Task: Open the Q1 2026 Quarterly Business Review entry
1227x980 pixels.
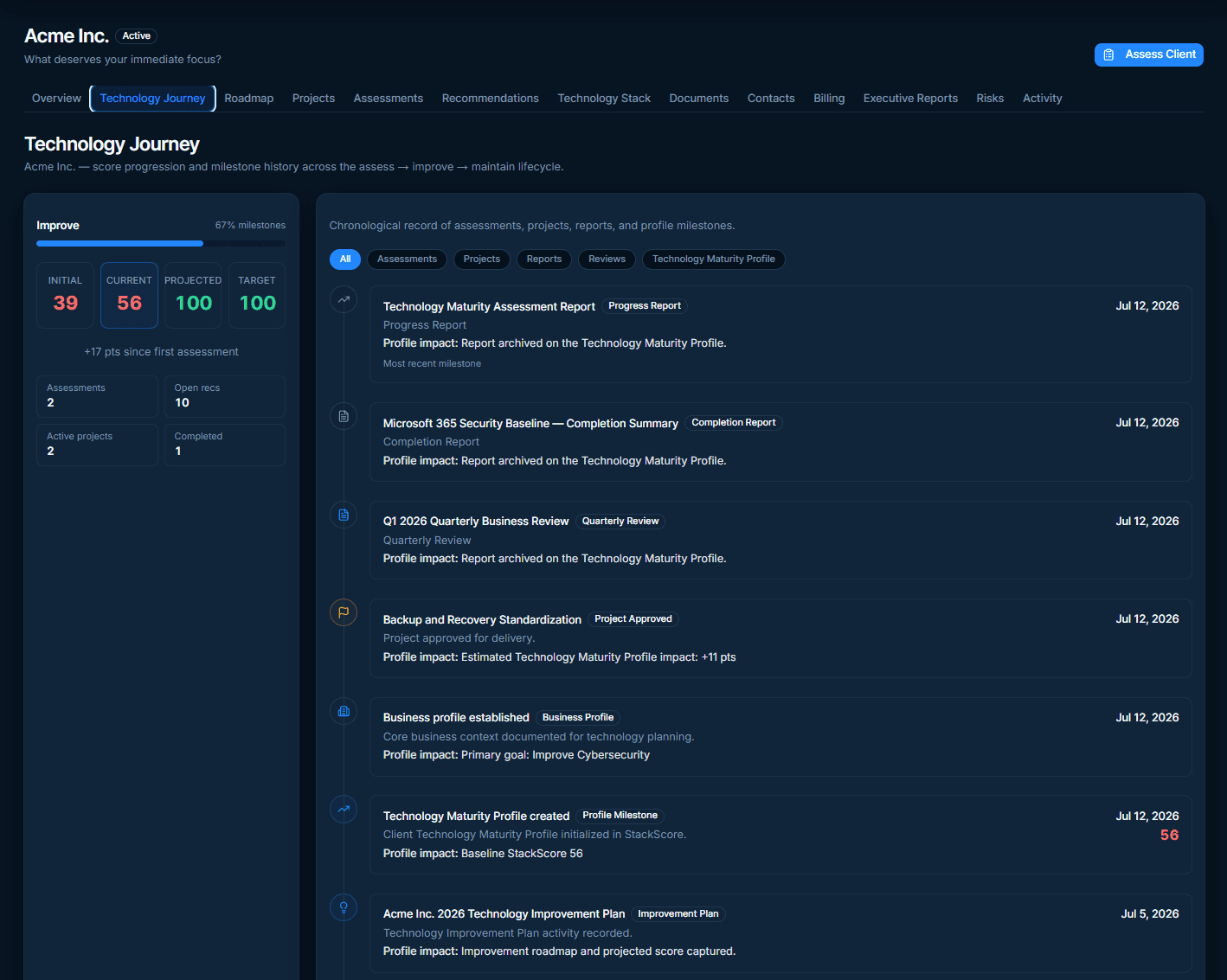Action: [781, 540]
